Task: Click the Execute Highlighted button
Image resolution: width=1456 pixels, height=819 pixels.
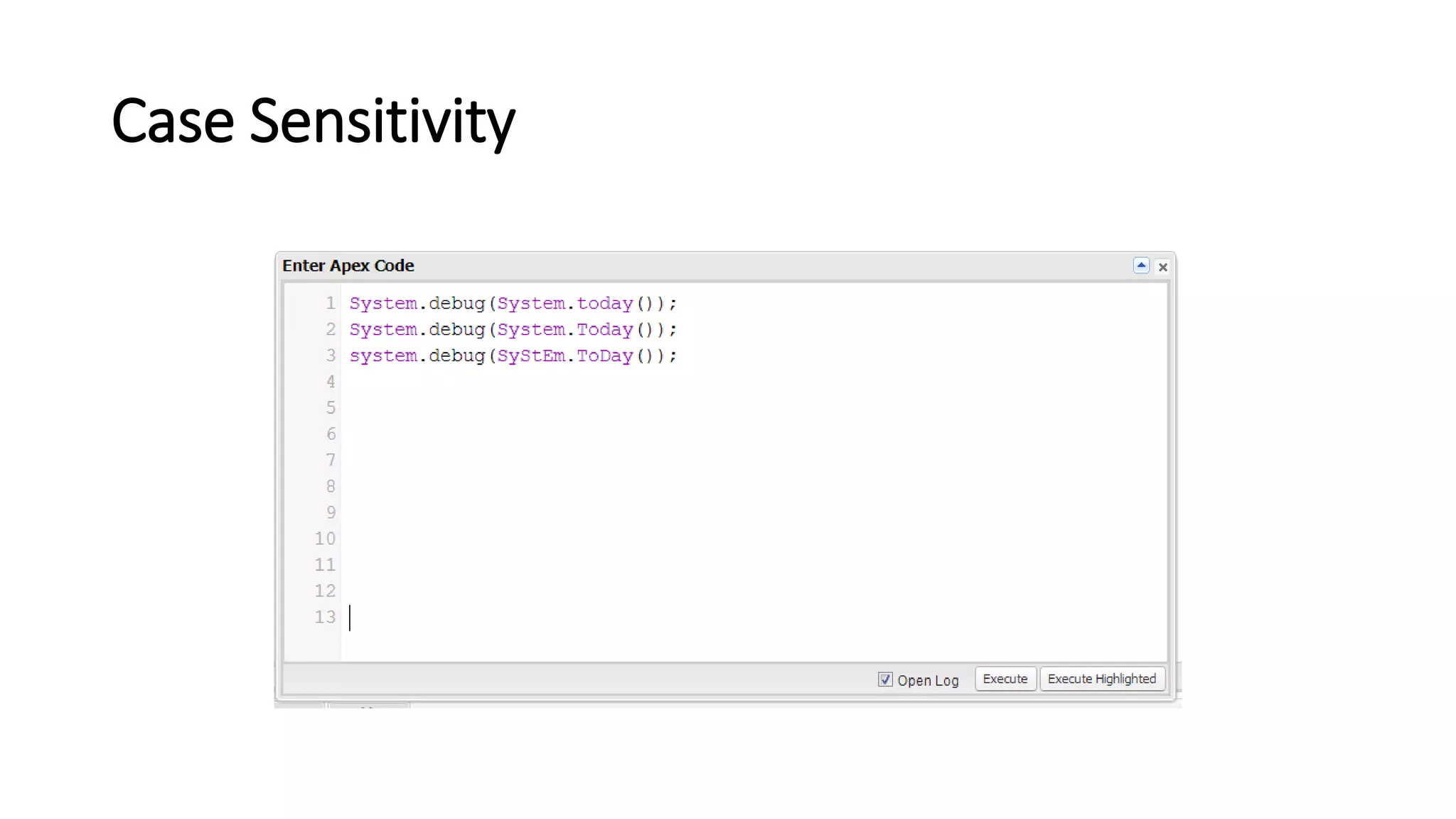Action: pos(1102,679)
